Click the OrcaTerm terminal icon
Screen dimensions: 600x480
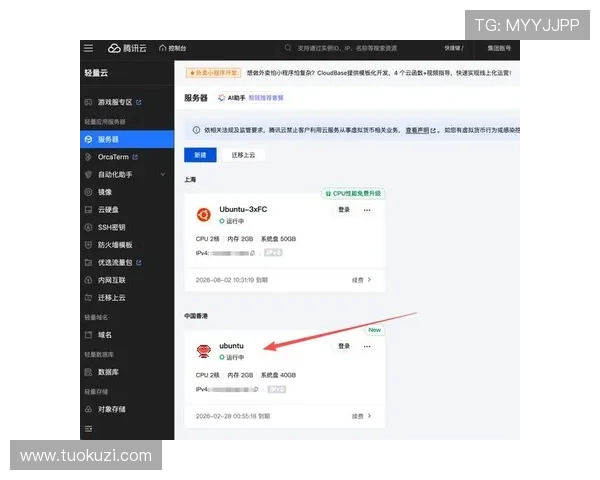[88, 157]
